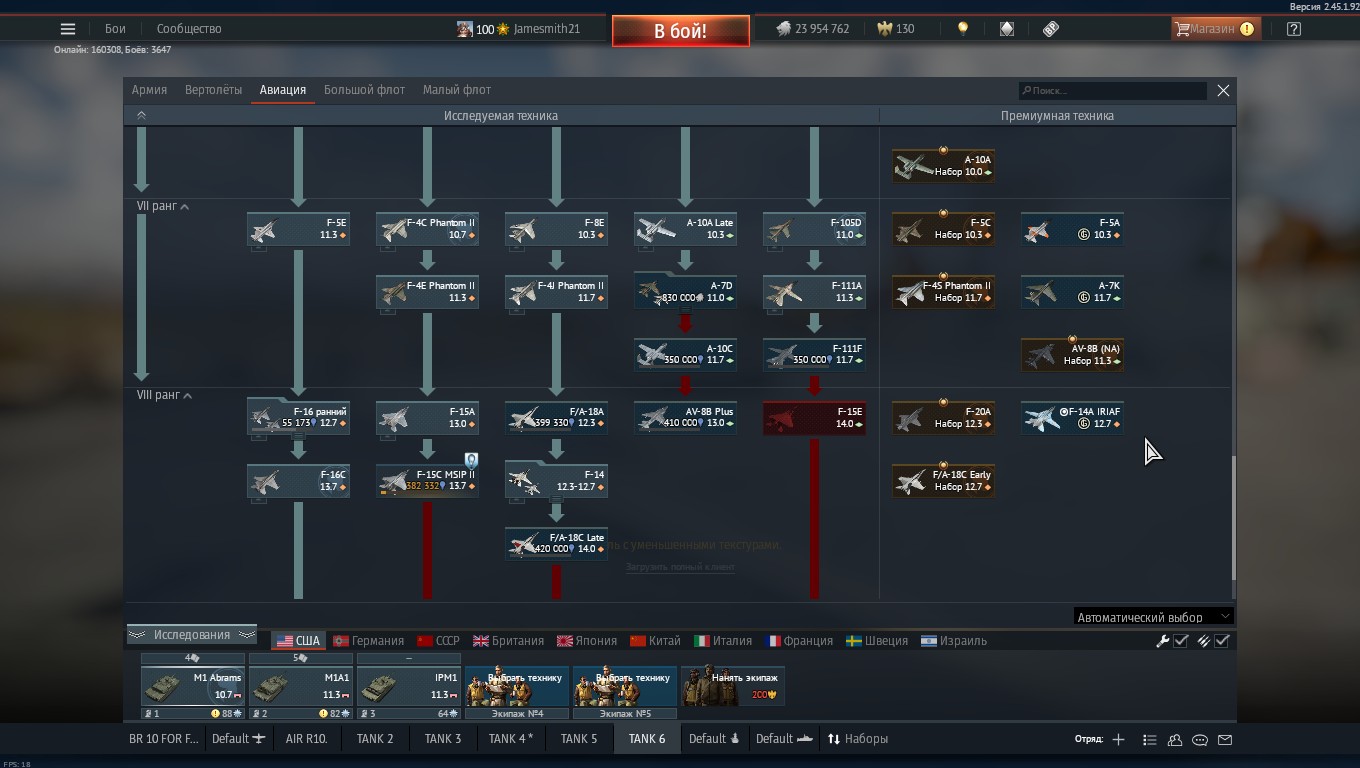This screenshot has height=768, width=1360.
Task: Select the F-8E aircraft card
Action: point(556,229)
